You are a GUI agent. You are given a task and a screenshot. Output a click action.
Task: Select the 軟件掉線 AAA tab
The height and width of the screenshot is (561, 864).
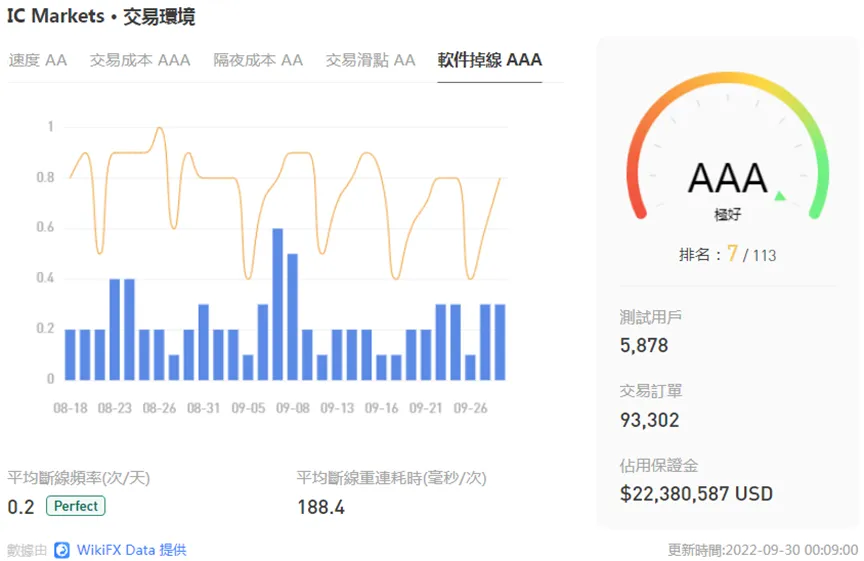(490, 60)
